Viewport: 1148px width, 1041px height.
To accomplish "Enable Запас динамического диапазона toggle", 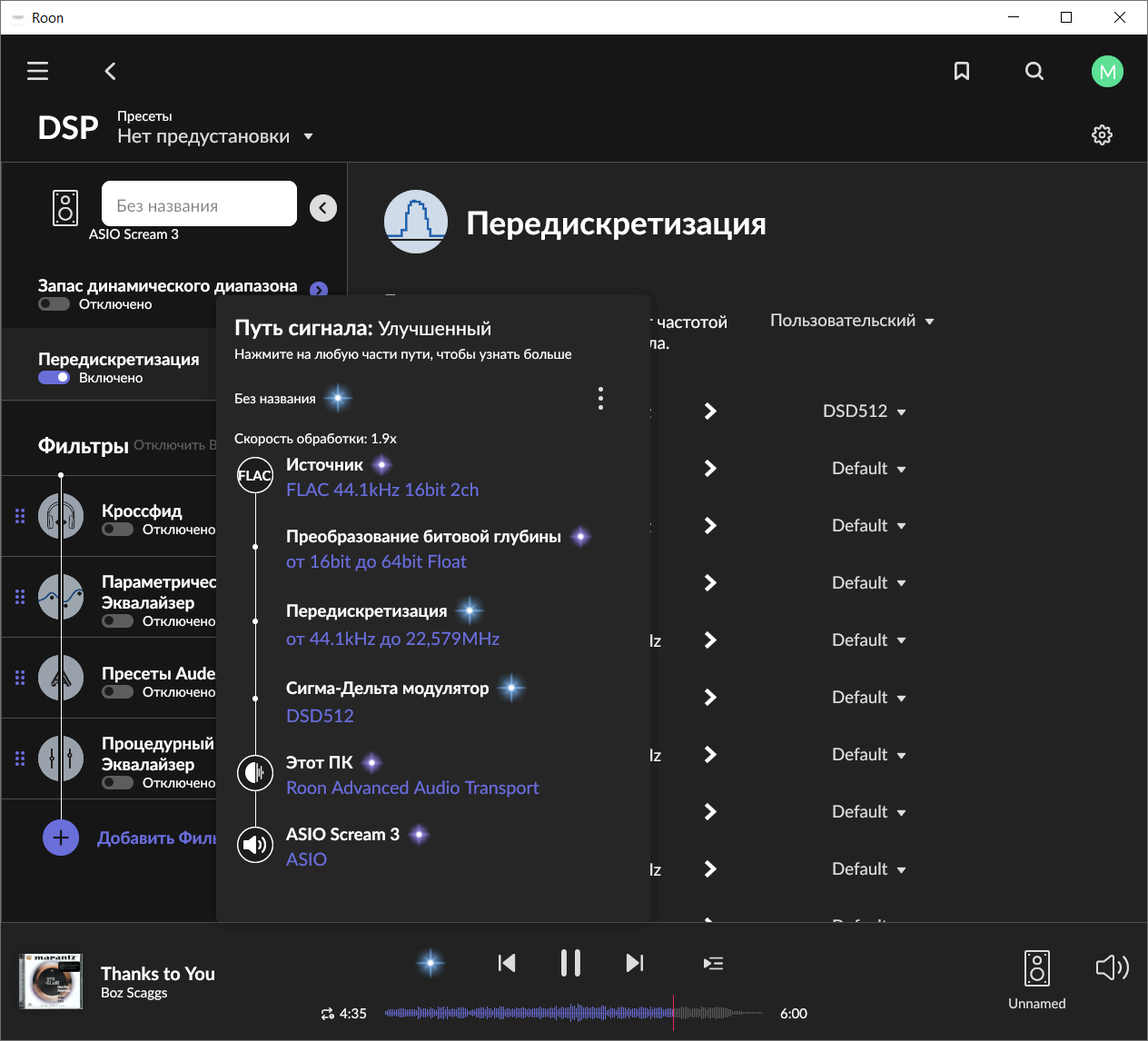I will [54, 304].
